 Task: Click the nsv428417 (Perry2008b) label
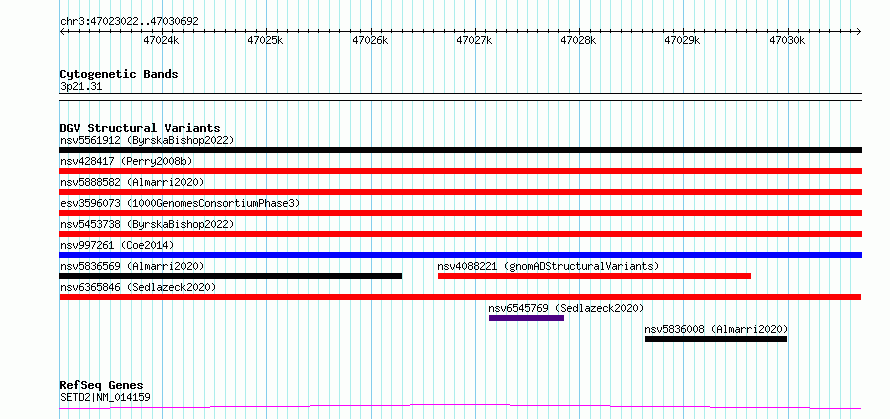tap(126, 161)
